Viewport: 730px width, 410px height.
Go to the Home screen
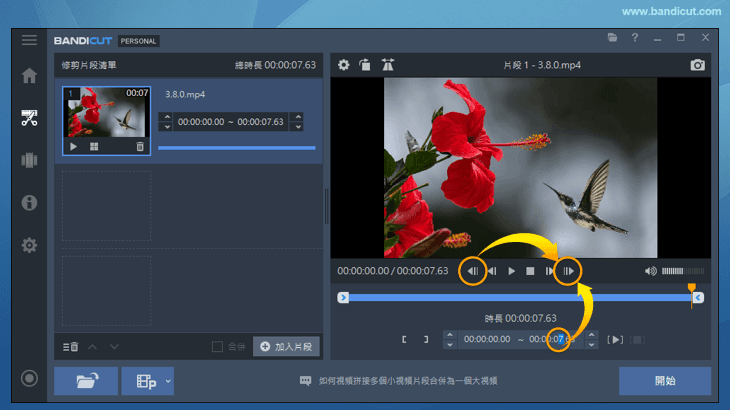click(x=29, y=75)
